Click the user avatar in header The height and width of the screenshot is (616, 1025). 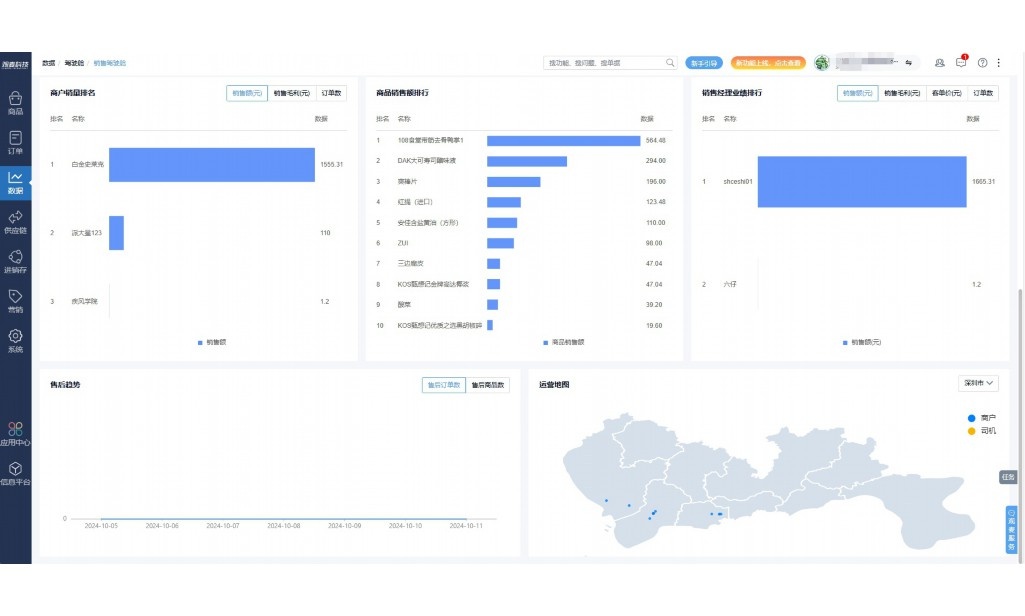[822, 62]
